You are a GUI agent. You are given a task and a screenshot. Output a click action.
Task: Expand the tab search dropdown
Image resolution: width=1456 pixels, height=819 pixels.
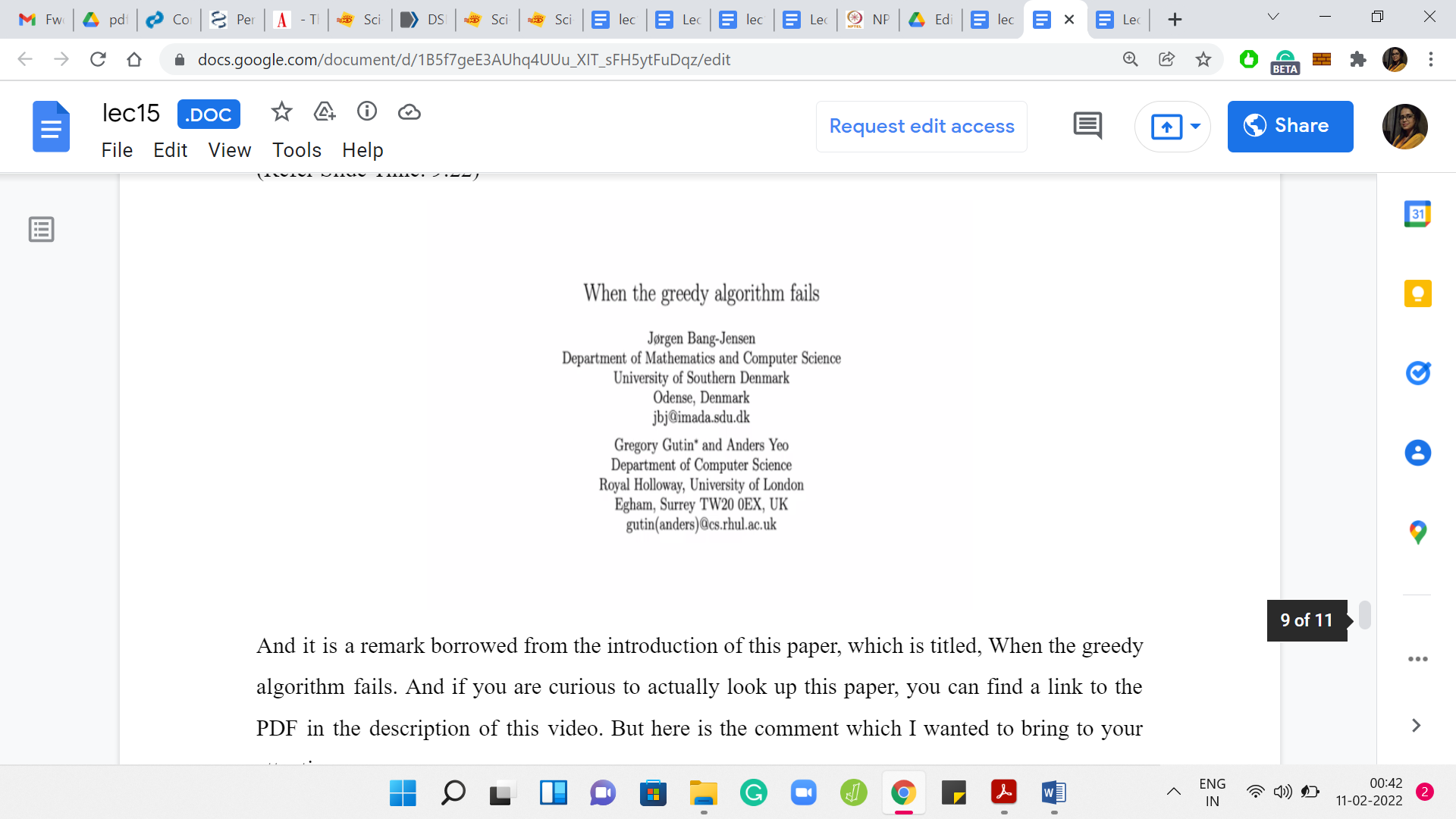[1273, 17]
